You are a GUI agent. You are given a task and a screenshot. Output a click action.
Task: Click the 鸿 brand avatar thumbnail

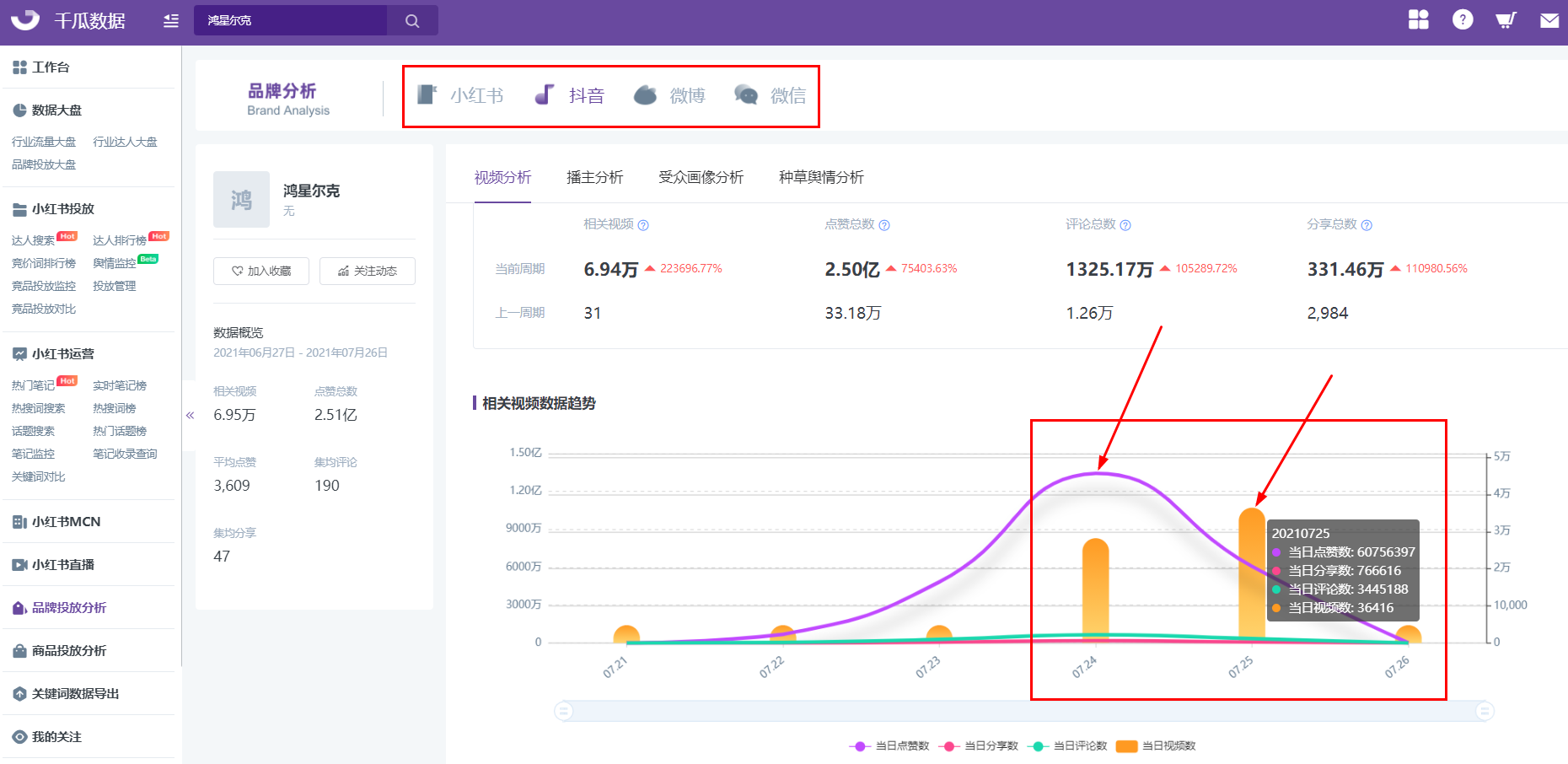point(241,200)
